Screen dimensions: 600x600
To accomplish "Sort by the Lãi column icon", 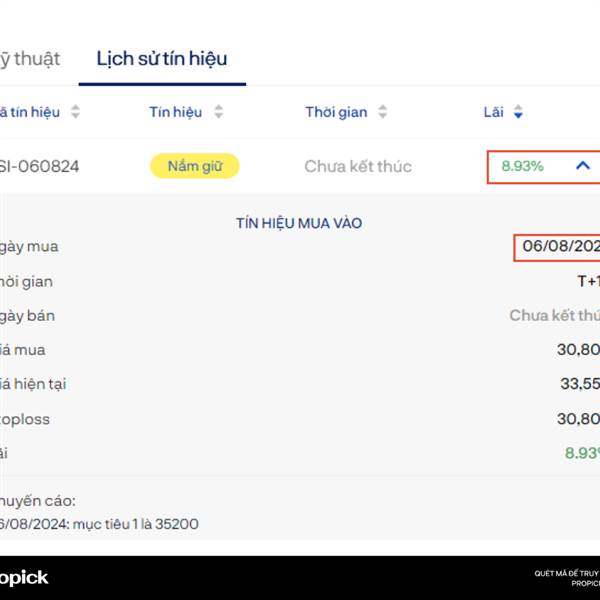I will click(x=518, y=112).
